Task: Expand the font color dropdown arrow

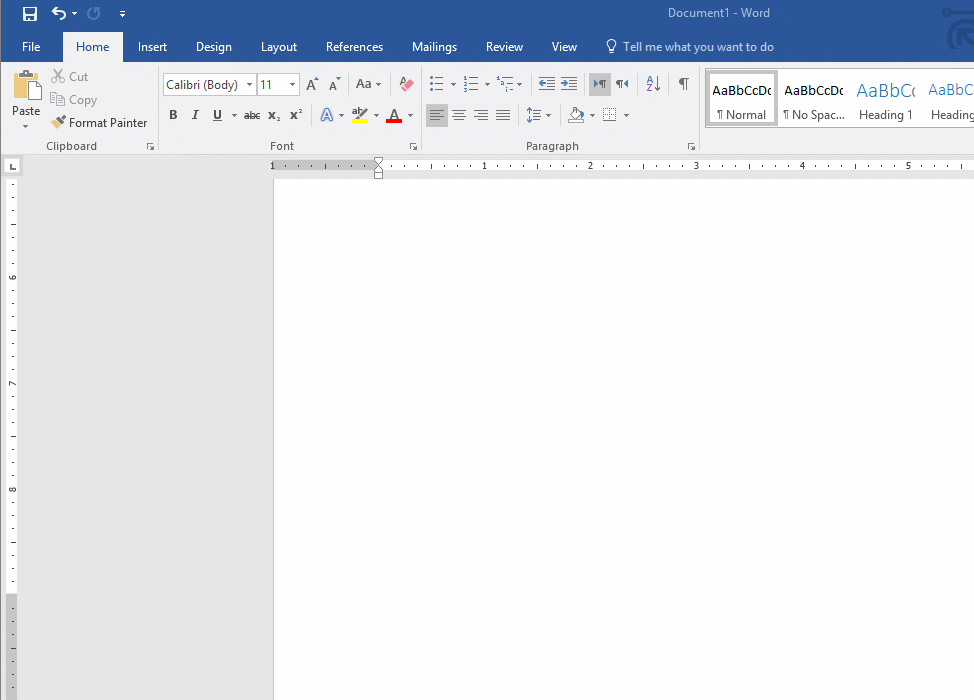Action: (x=411, y=116)
